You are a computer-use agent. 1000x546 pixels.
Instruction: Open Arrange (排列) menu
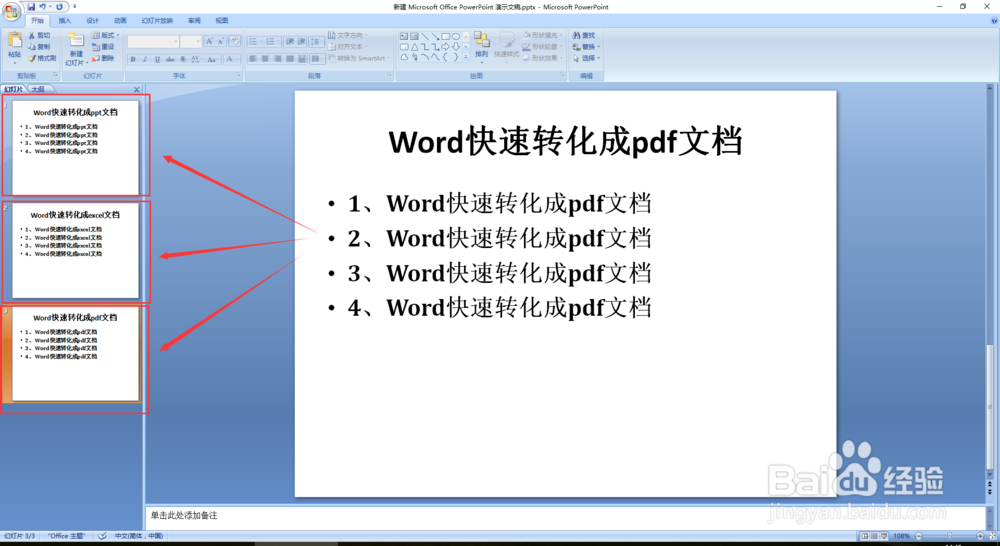coord(482,48)
